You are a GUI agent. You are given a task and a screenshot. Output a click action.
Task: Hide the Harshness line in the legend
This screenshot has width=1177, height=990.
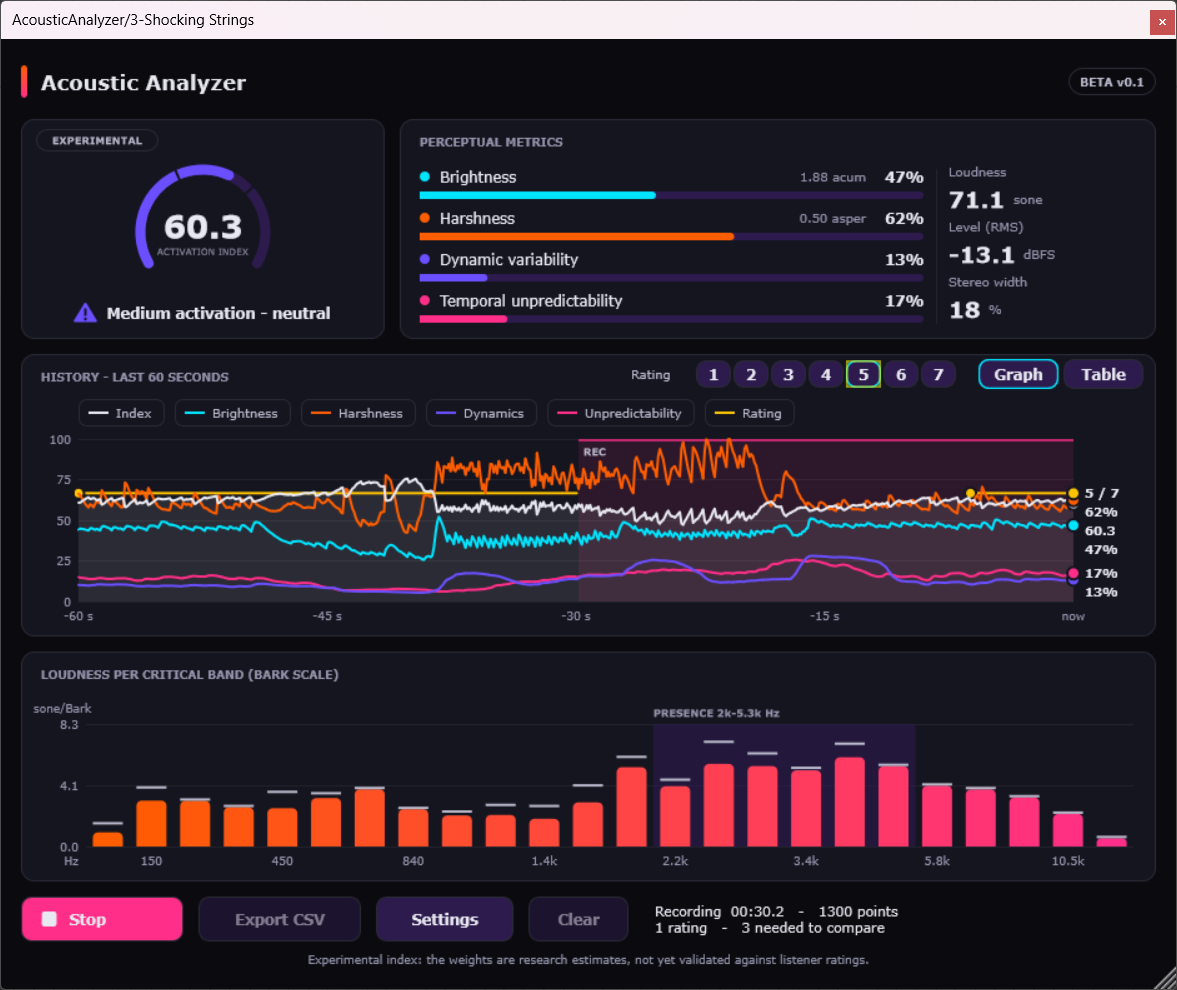tap(358, 414)
